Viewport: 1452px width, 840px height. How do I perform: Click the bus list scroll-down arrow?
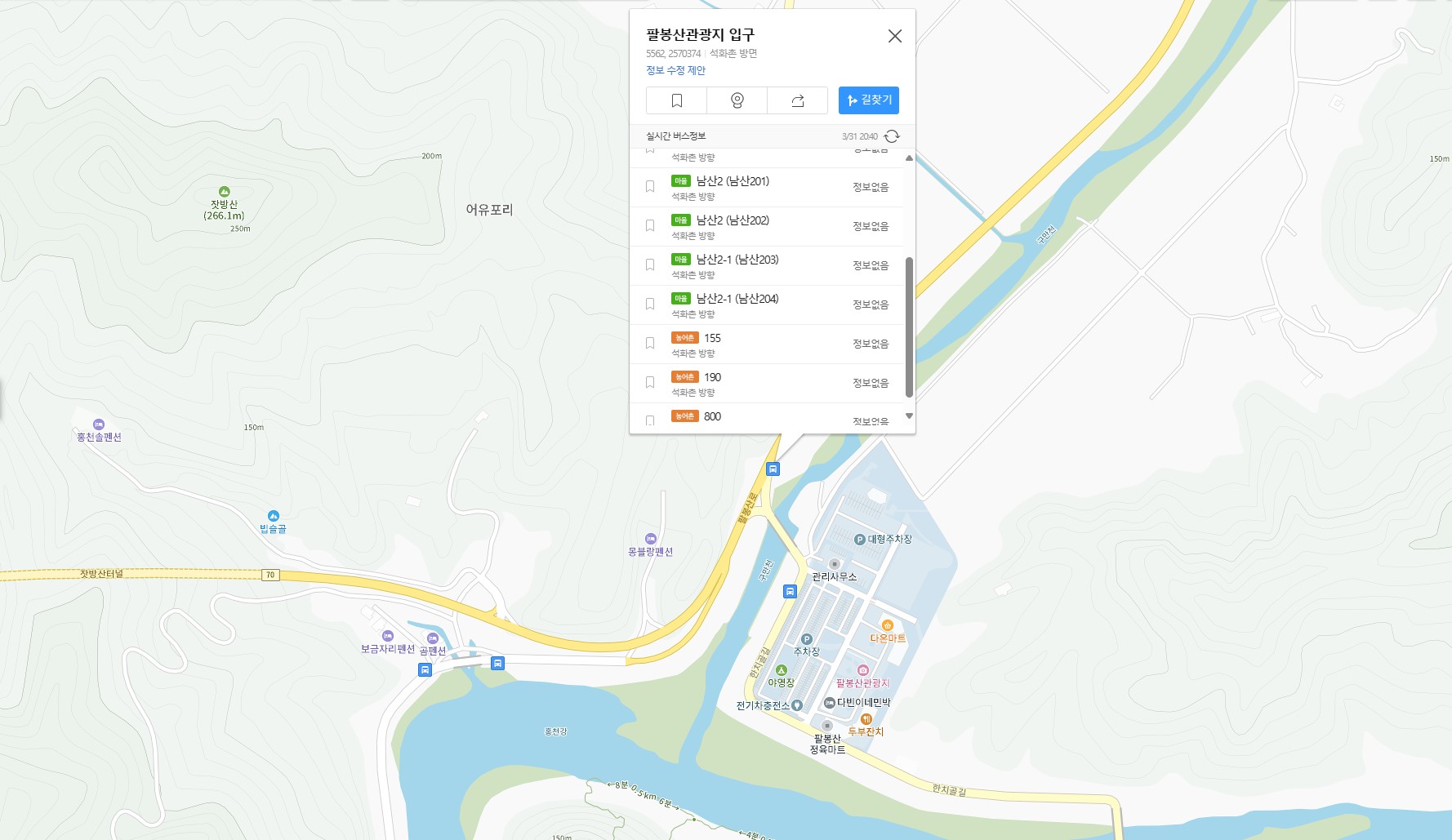(x=909, y=416)
